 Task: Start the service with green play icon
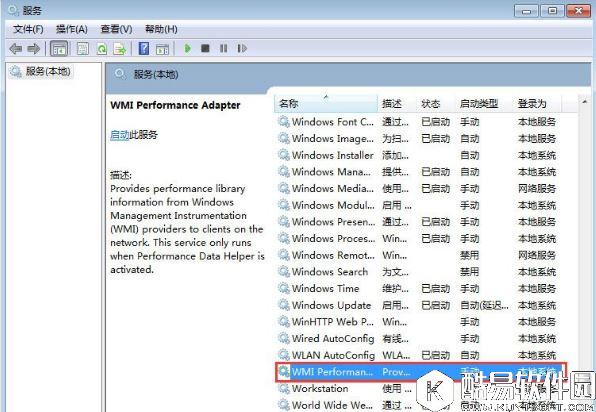coord(187,48)
